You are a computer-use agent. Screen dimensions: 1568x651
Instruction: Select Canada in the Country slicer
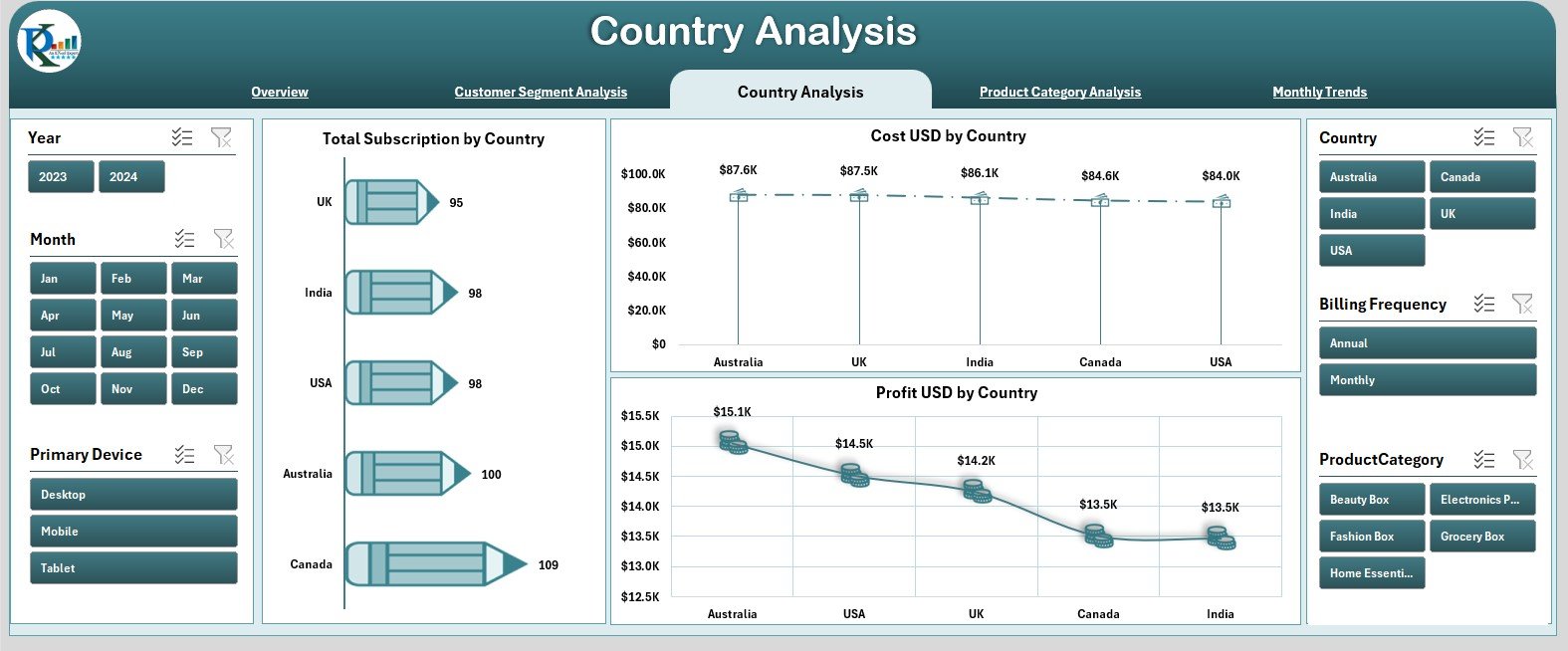pyautogui.click(x=1481, y=177)
